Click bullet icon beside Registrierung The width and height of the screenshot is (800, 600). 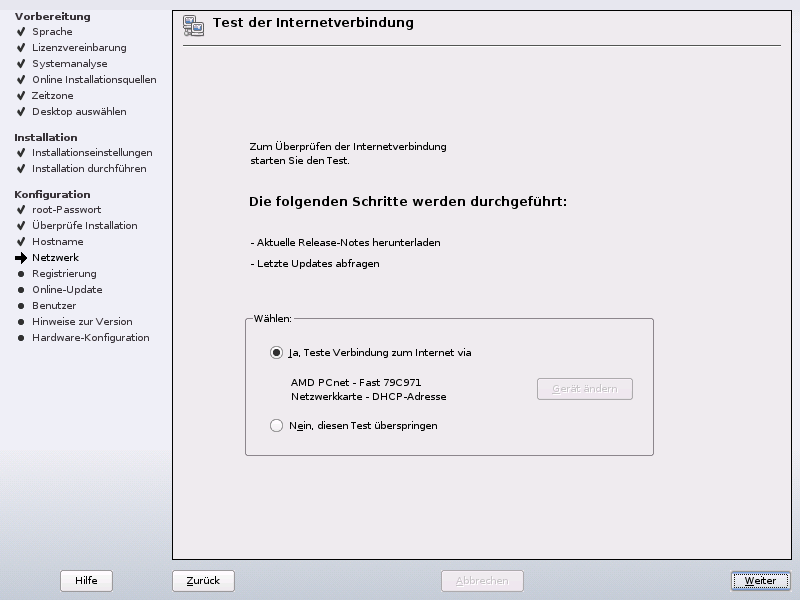(21, 274)
